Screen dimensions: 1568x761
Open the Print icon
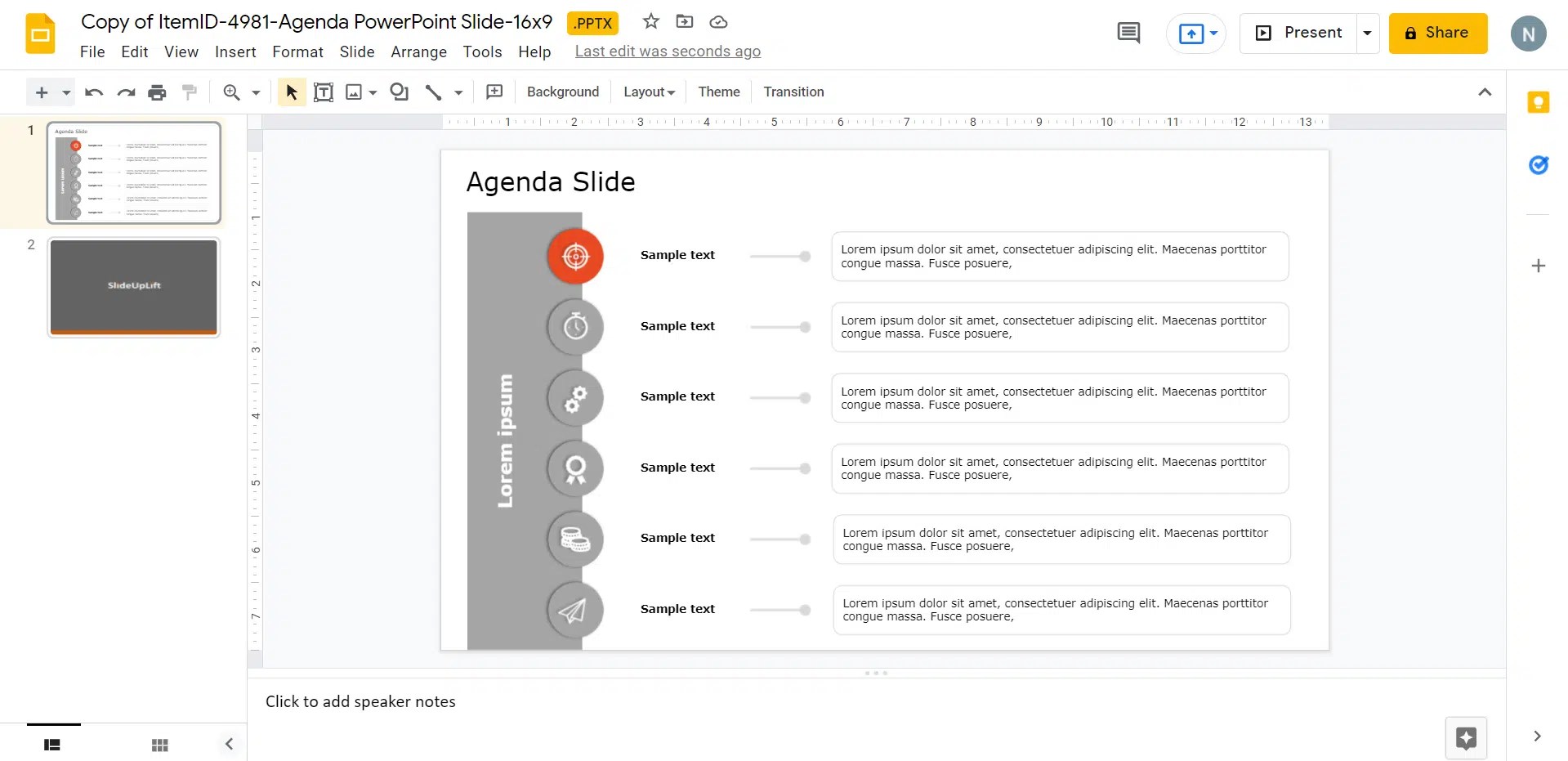157,92
